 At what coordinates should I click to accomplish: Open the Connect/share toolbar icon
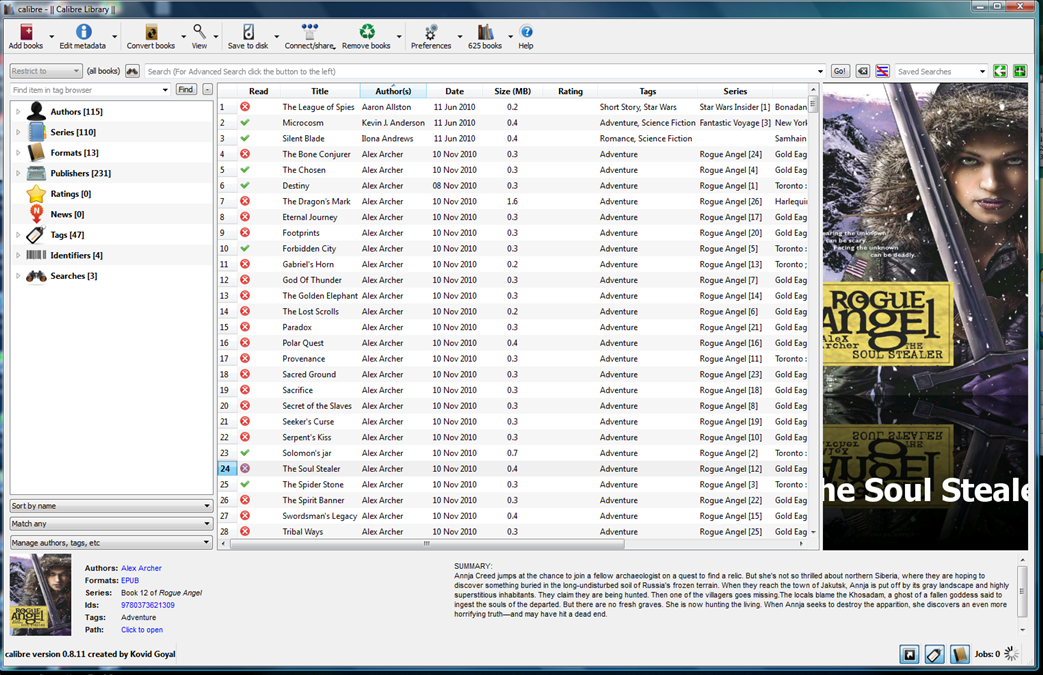(309, 35)
